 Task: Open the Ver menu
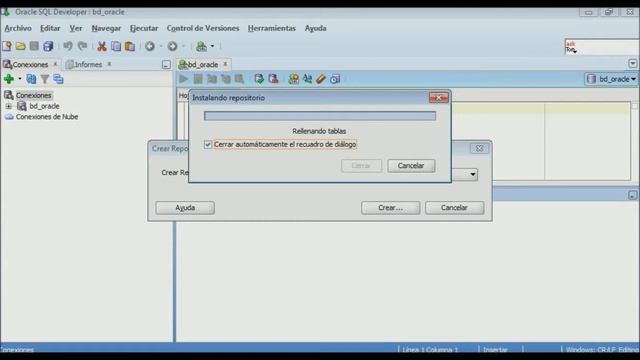(x=76, y=28)
